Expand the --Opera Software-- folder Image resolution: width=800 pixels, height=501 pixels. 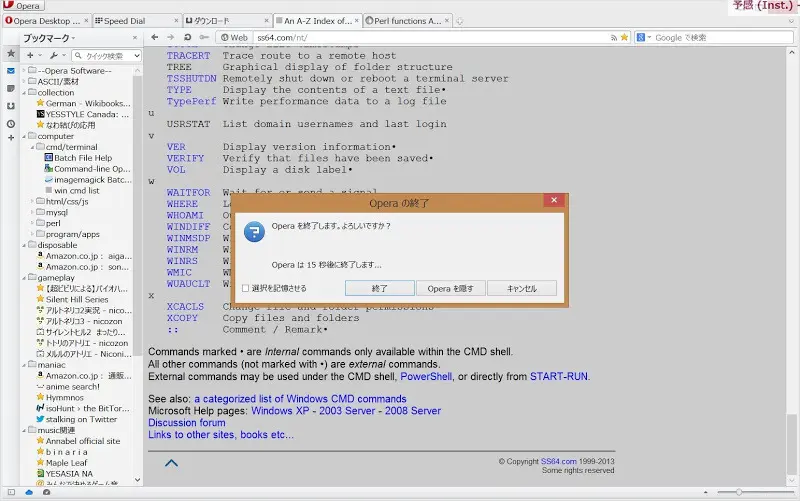(24, 70)
